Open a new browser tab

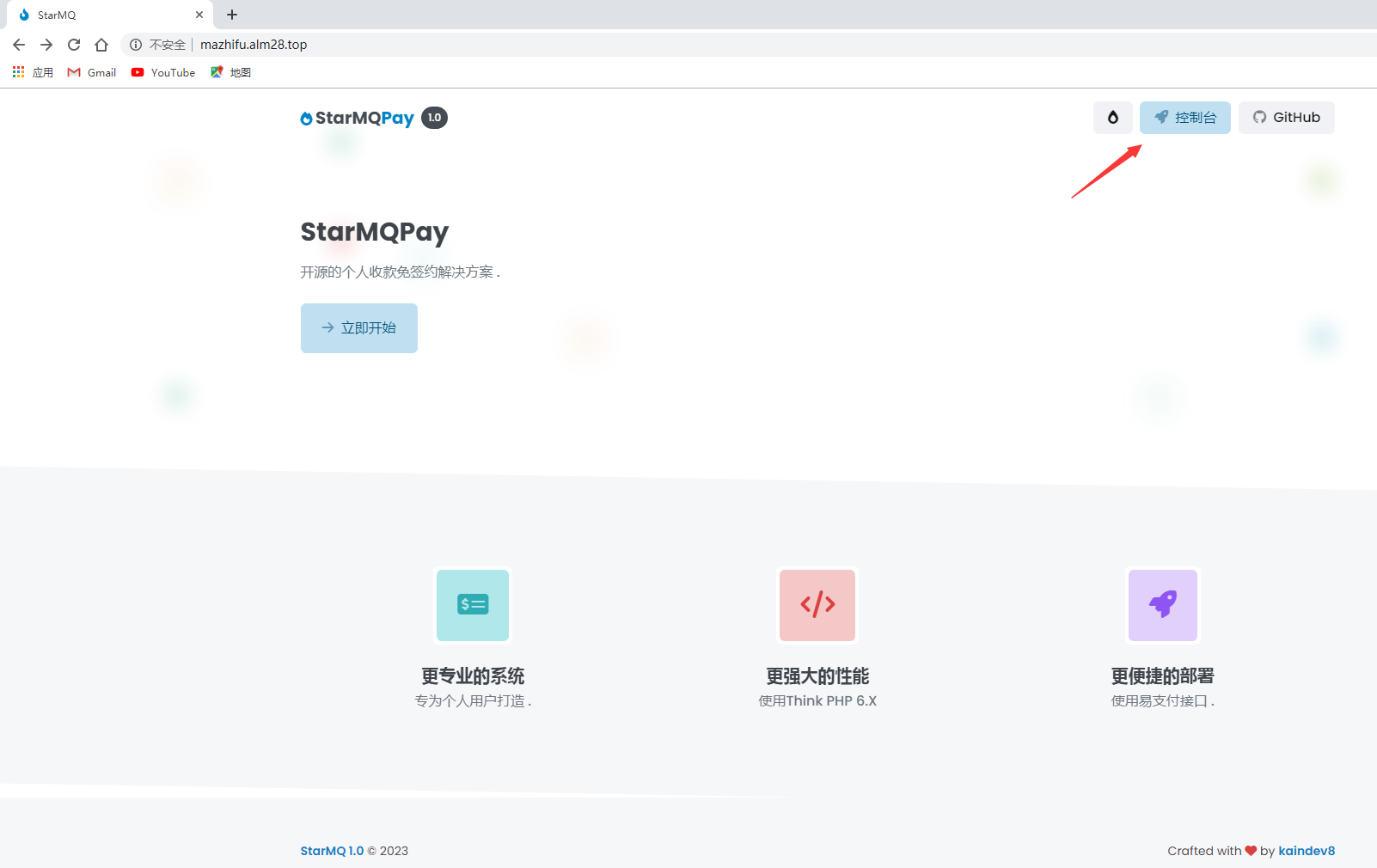pos(232,15)
